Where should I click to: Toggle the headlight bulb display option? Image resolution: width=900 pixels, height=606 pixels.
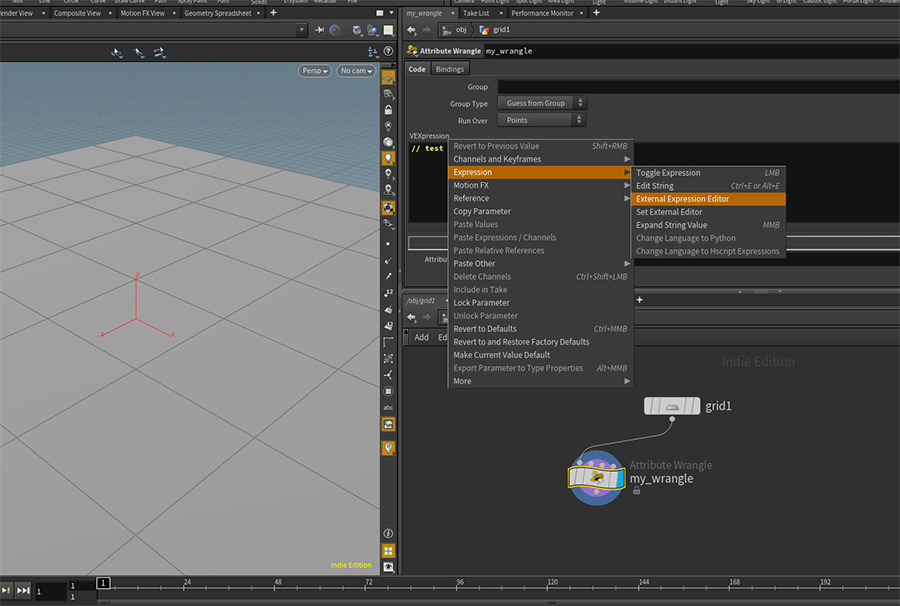pyautogui.click(x=388, y=158)
